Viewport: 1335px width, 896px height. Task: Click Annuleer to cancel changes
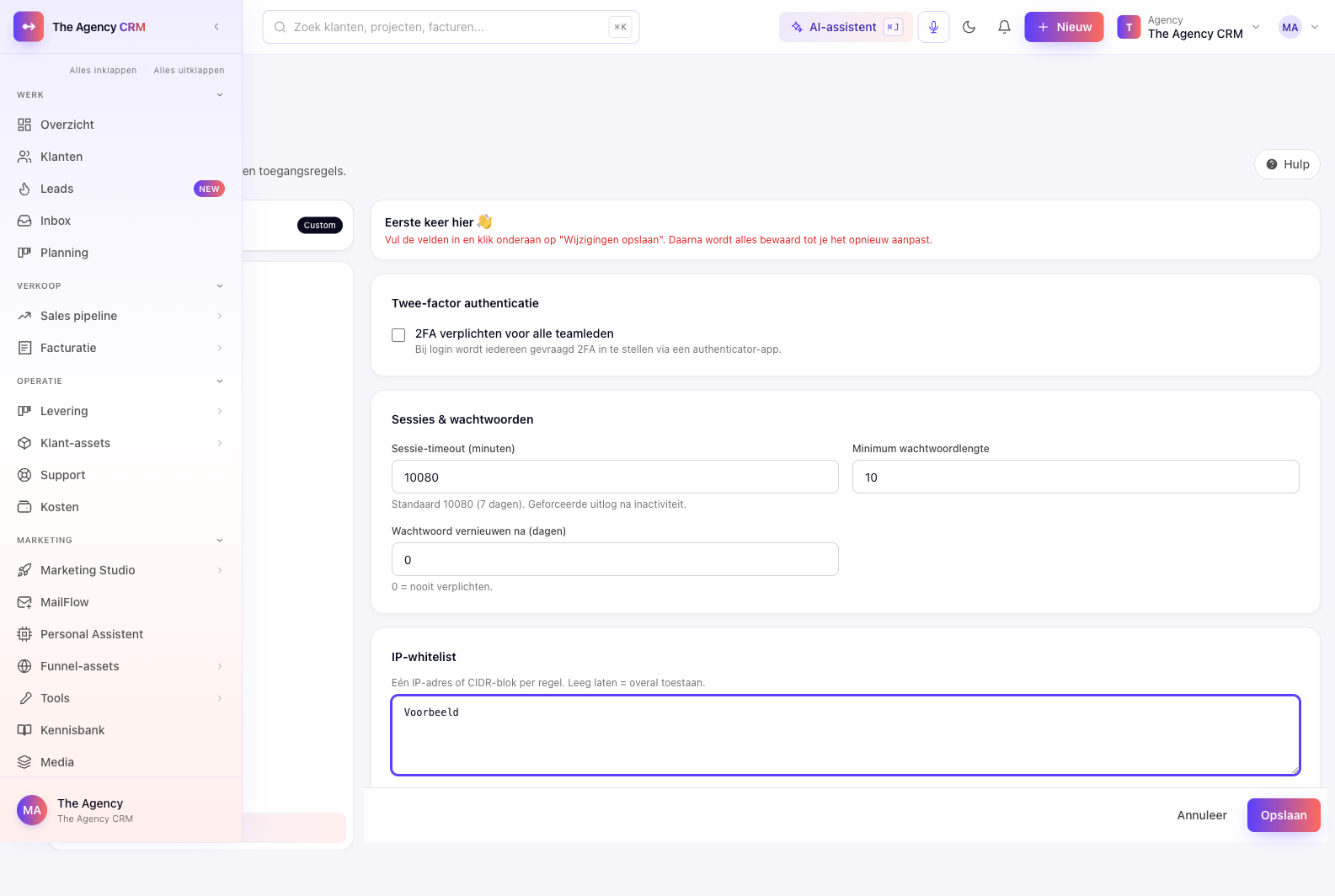(1202, 815)
